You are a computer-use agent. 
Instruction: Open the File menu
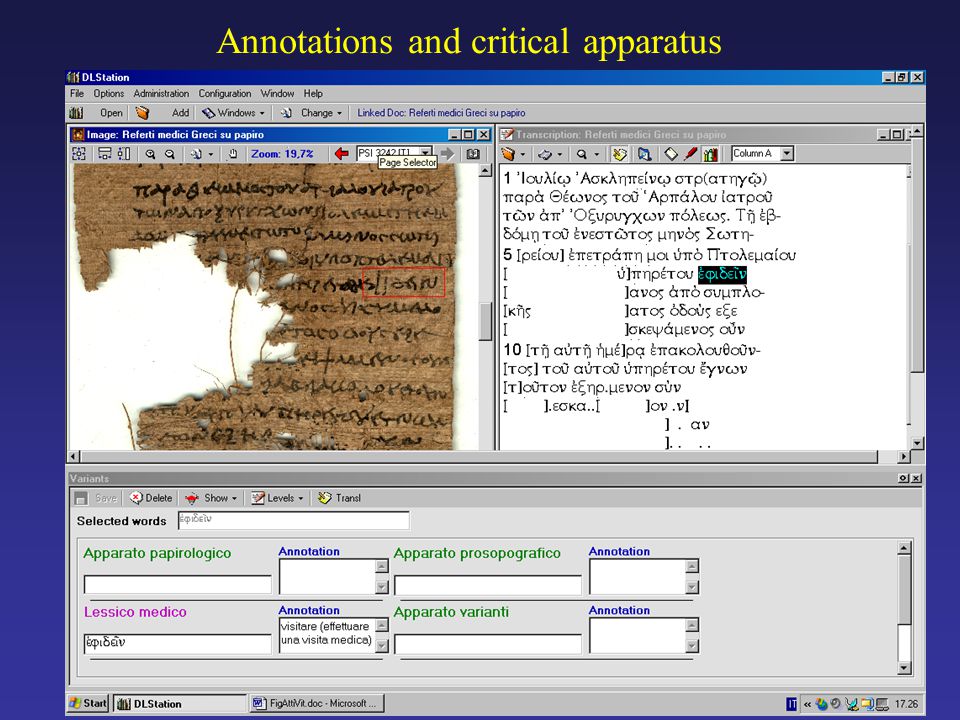[x=77, y=94]
